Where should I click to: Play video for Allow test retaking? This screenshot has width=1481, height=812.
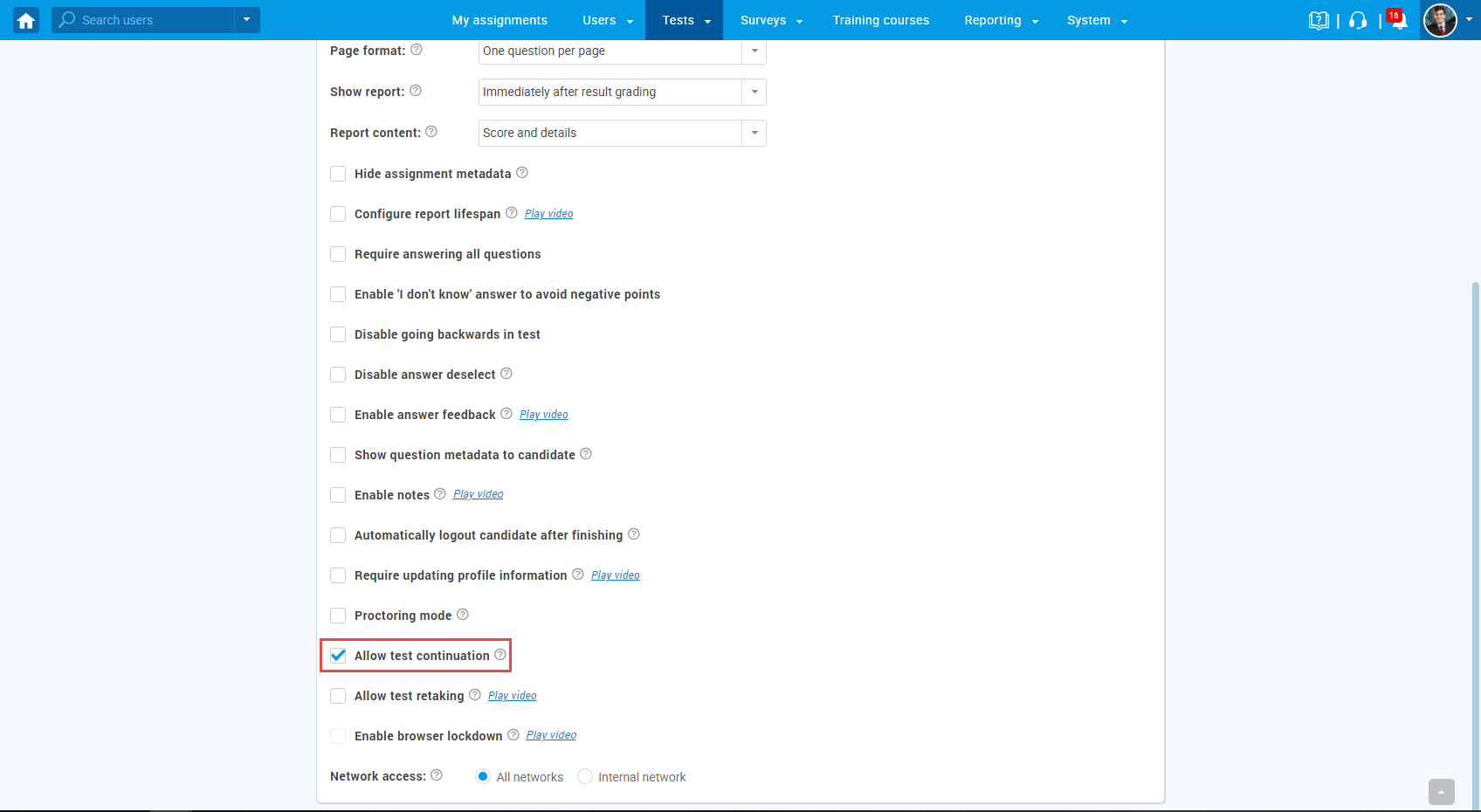tap(512, 696)
